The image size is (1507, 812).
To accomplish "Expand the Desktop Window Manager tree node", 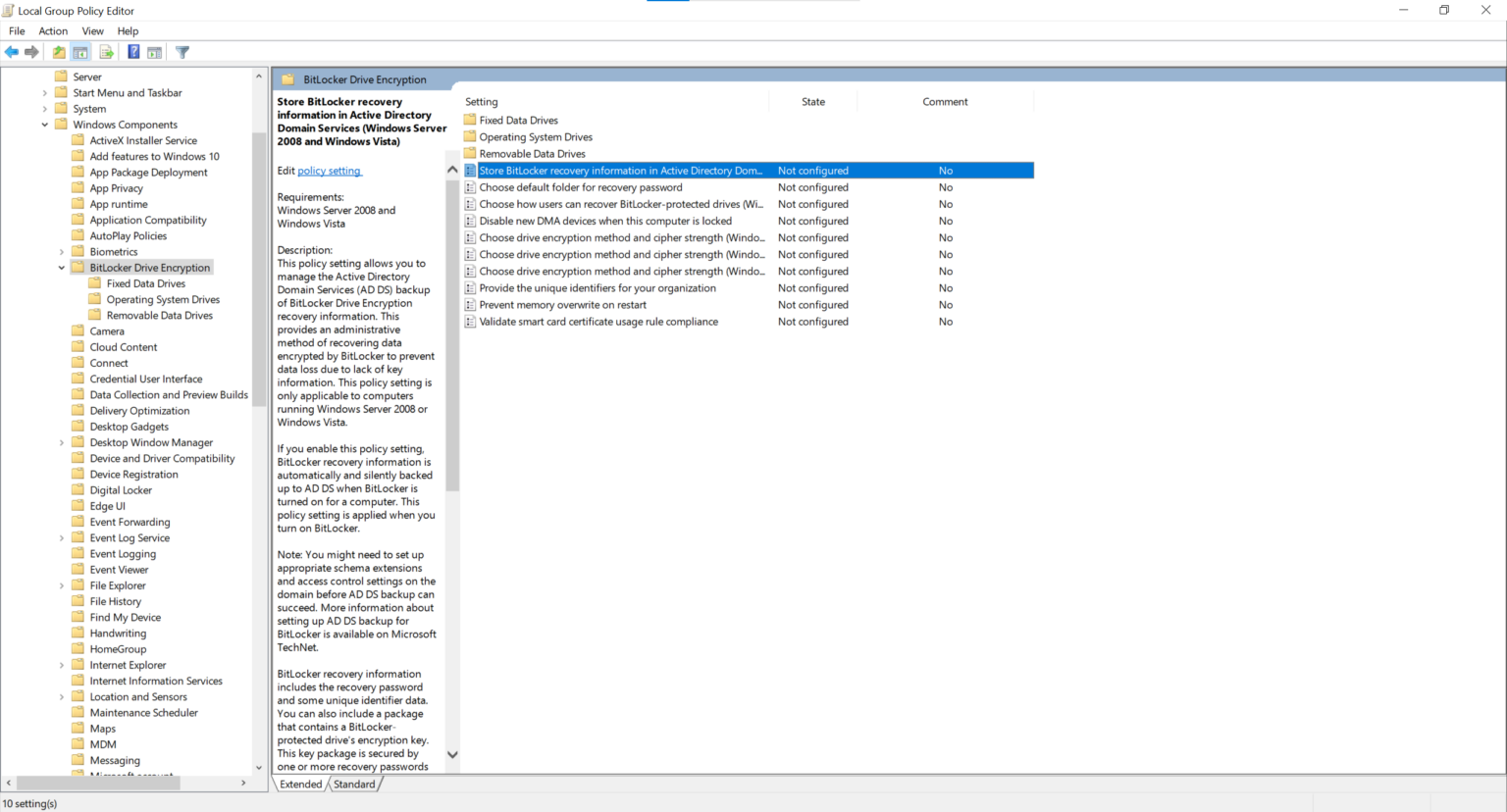I will (61, 442).
